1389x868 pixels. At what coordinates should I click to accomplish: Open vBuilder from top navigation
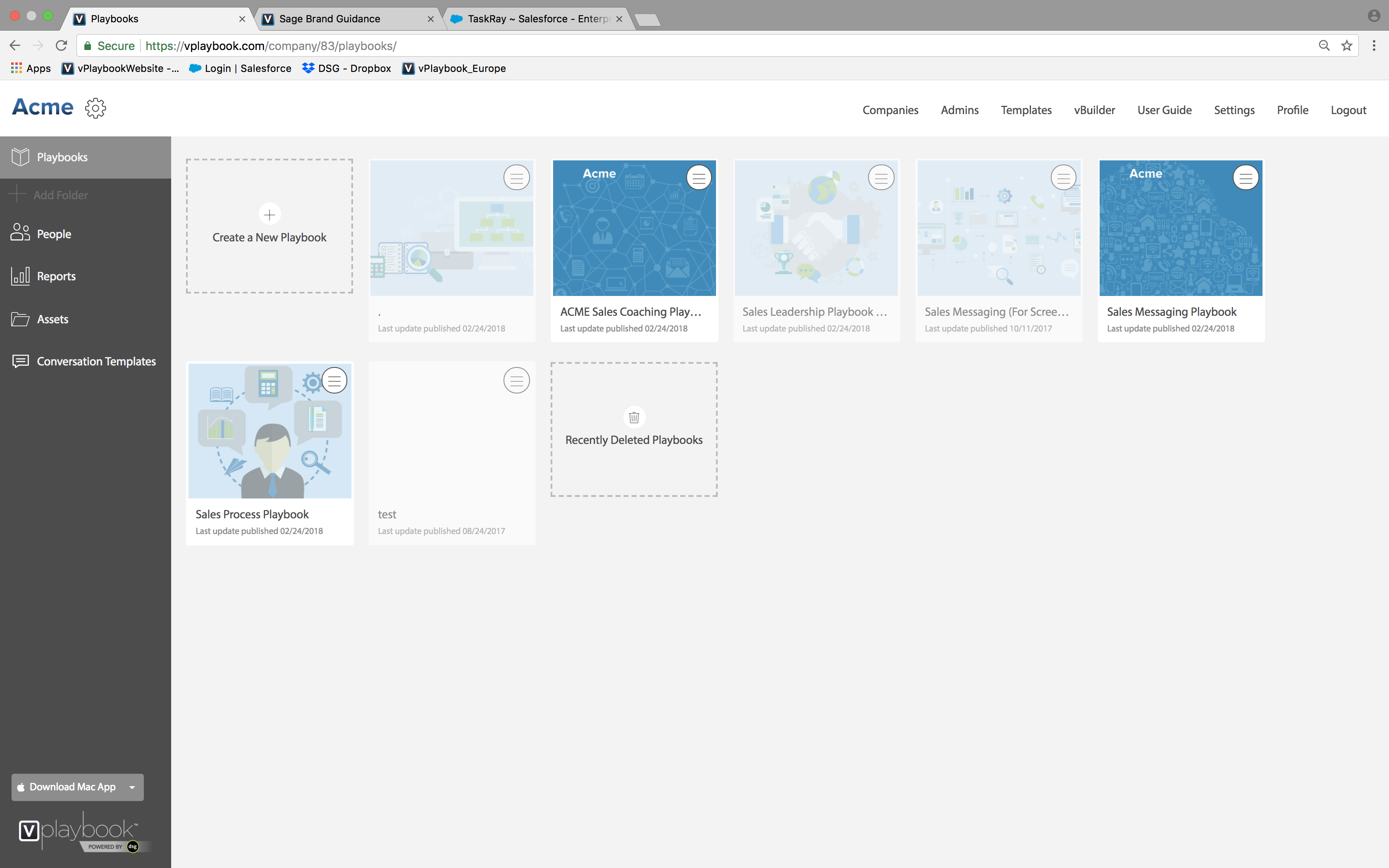[1094, 110]
